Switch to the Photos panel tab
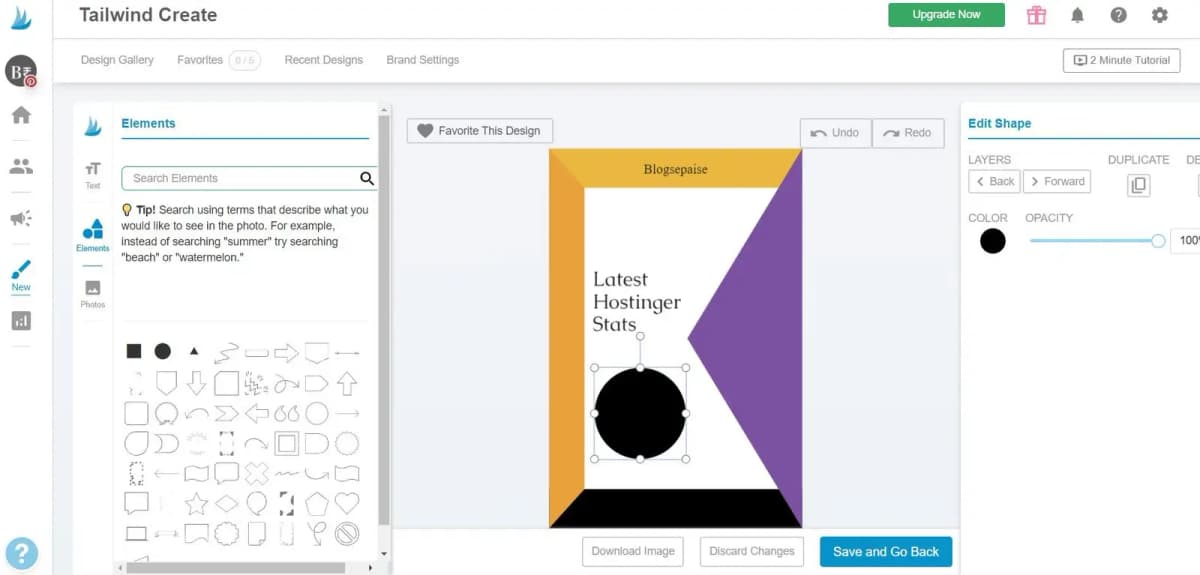This screenshot has width=1200, height=575. click(92, 293)
